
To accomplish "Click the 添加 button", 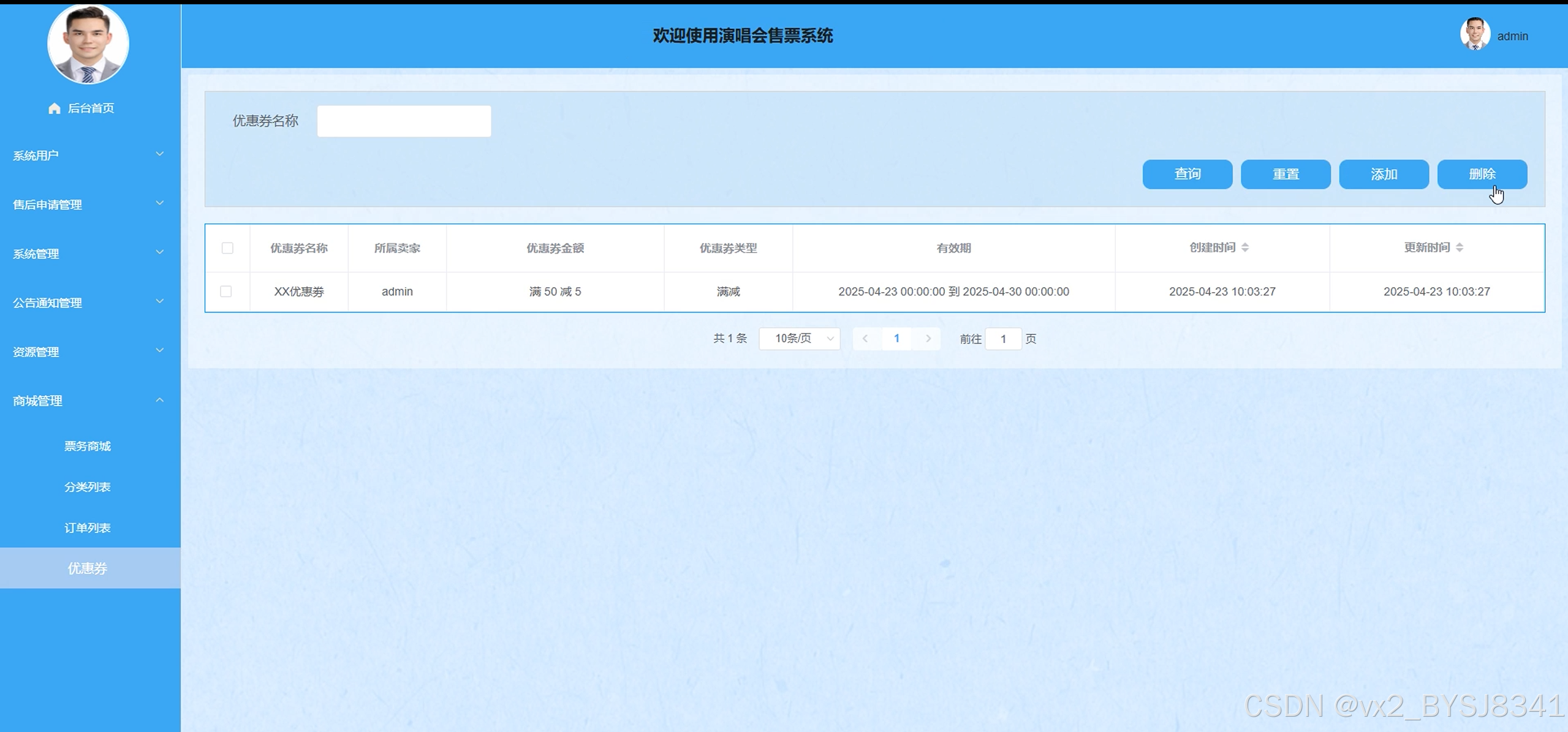I will tap(1384, 175).
